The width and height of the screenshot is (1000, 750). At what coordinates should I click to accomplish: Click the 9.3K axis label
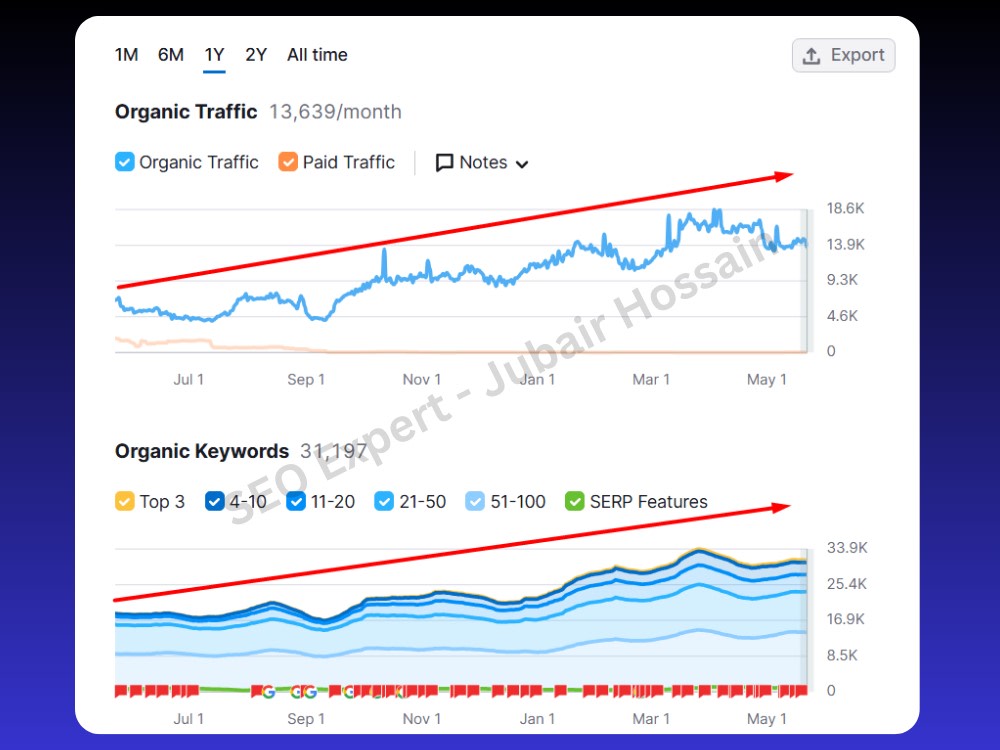842,279
